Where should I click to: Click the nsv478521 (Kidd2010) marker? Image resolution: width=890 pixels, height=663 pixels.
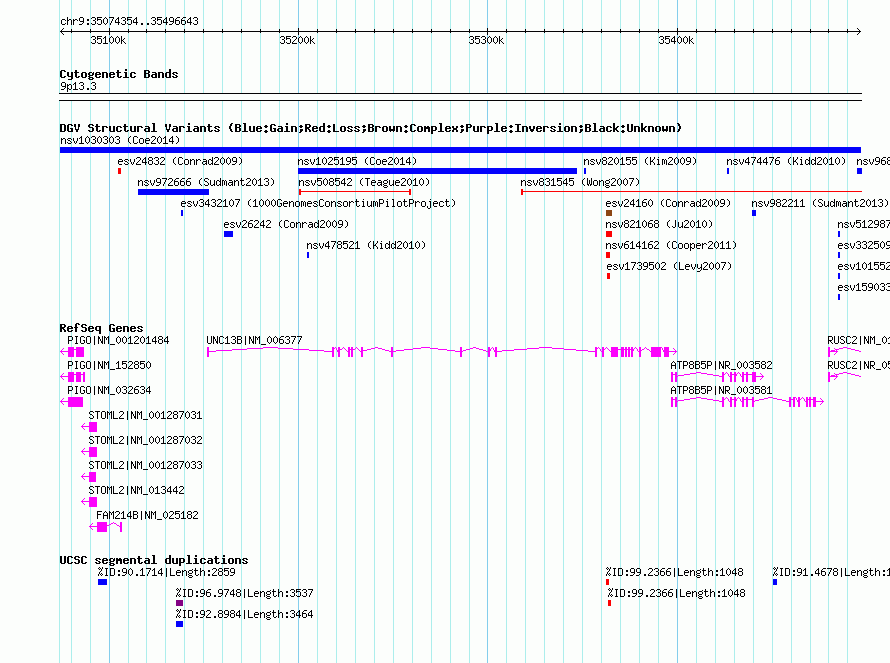pyautogui.click(x=308, y=255)
